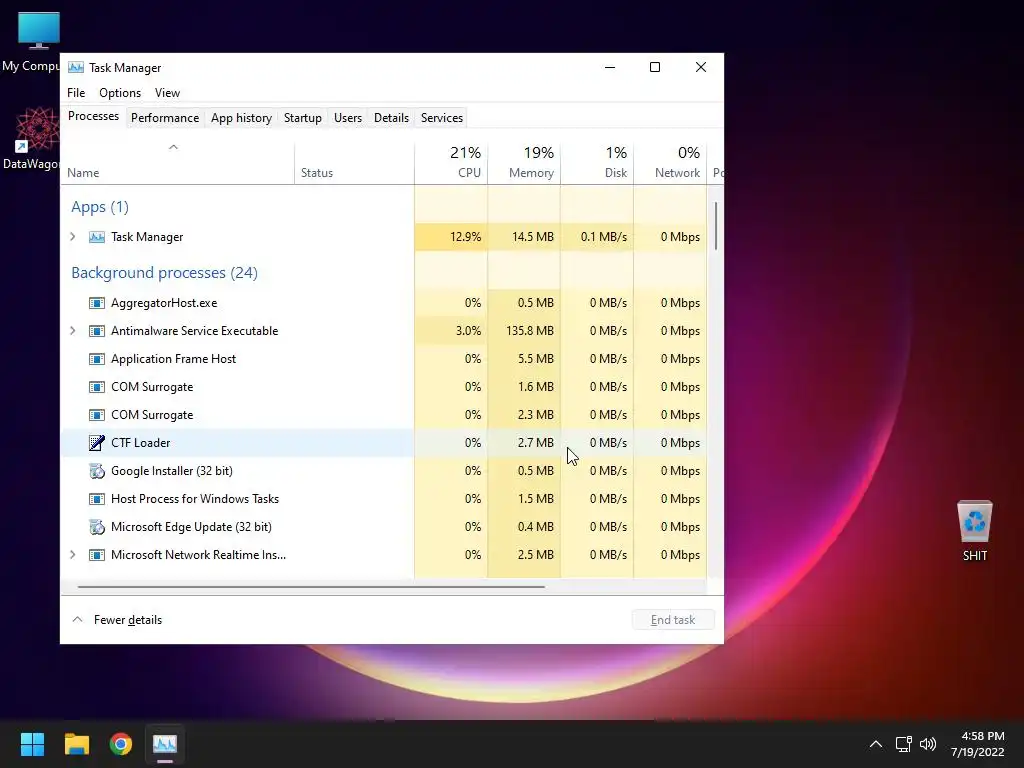Image resolution: width=1024 pixels, height=768 pixels.
Task: Collapse to Fewer details view
Action: 118,620
